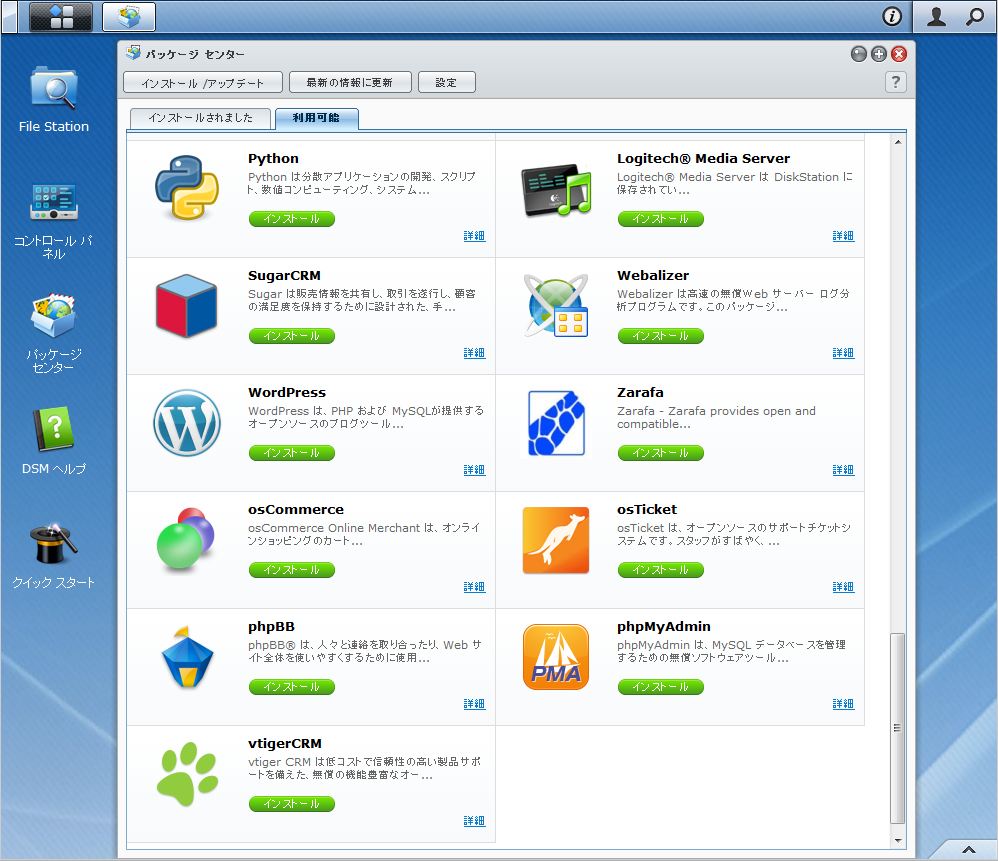
Task: Click the phpBB package icon
Action: pos(186,657)
